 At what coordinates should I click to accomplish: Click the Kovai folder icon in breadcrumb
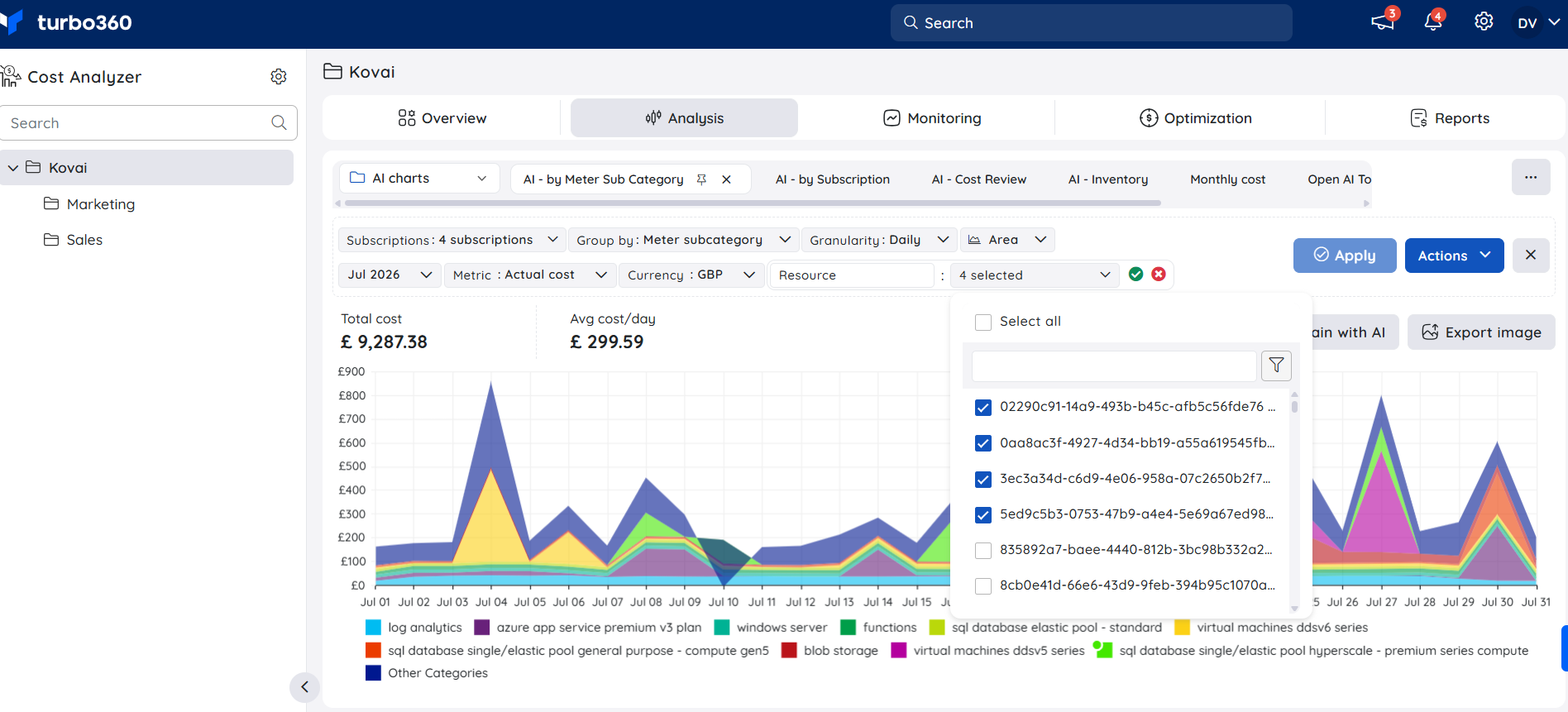tap(332, 72)
